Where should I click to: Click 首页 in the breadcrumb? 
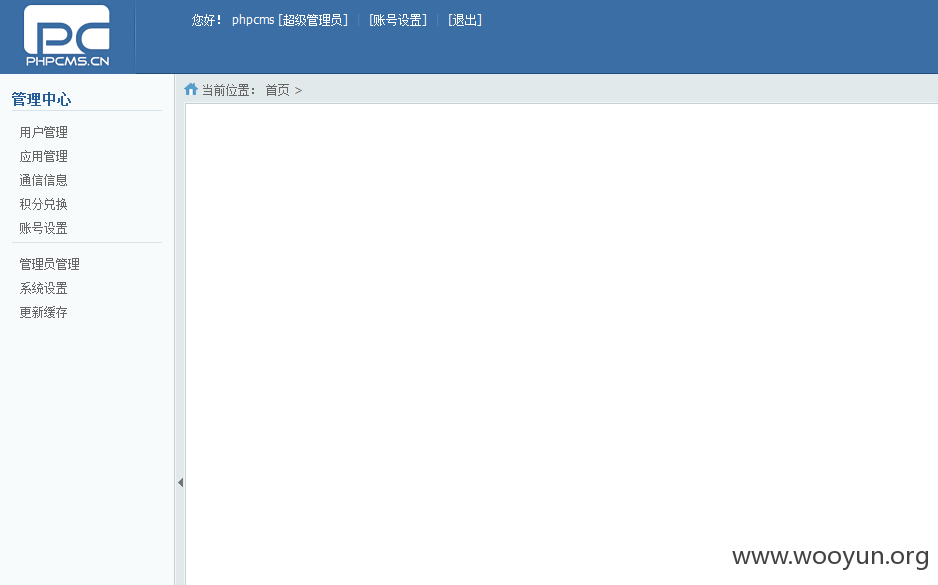278,90
